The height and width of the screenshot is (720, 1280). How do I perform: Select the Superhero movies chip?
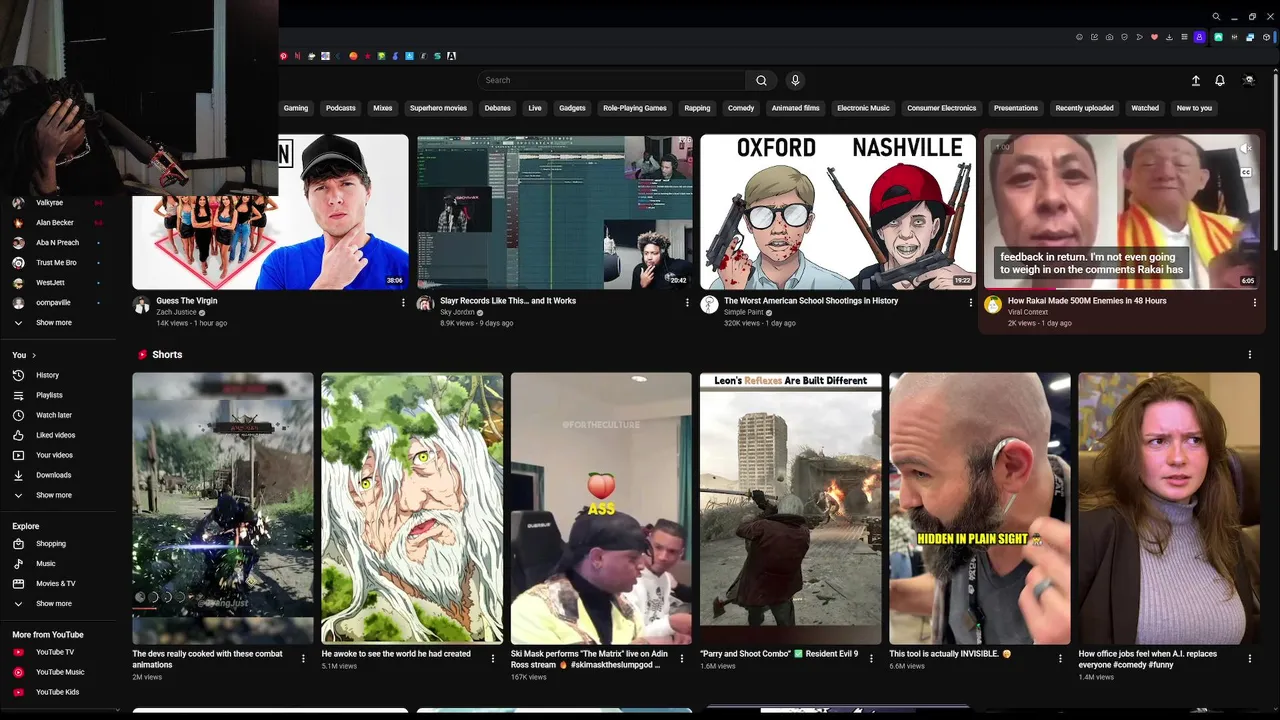pyautogui.click(x=438, y=108)
